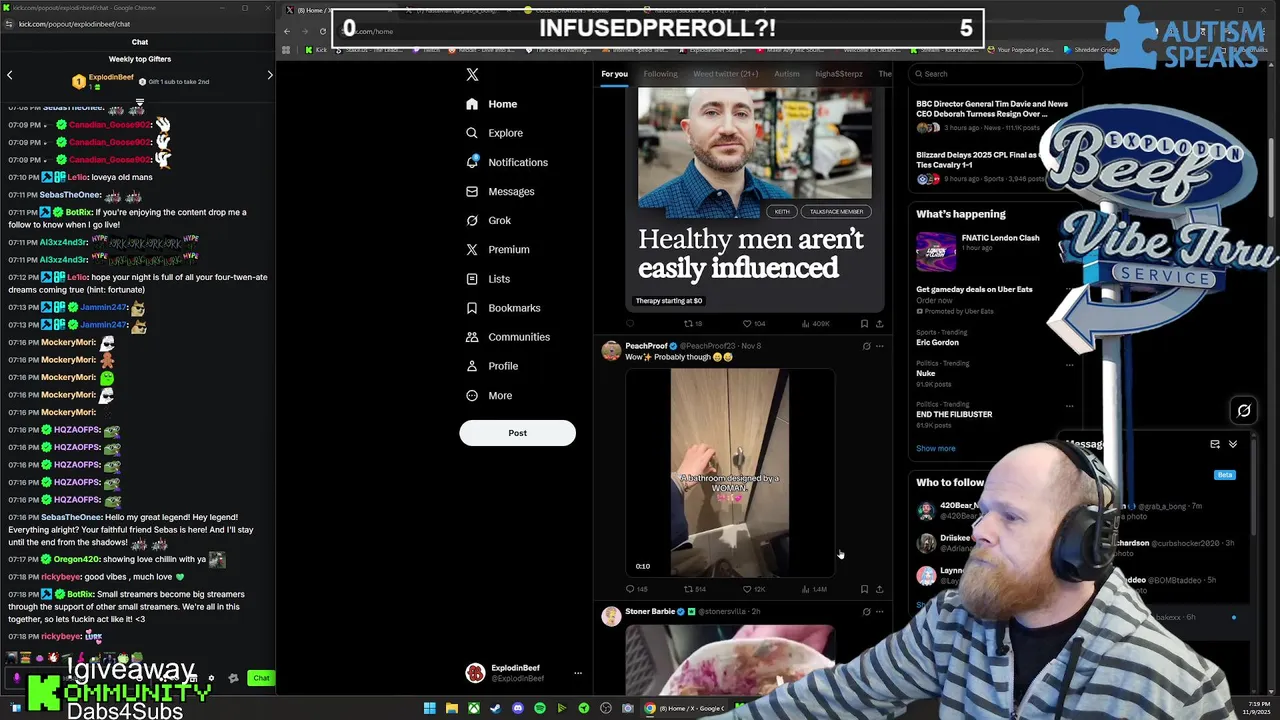Open Explore in X sidebar
Viewport: 1280px width, 720px height.
tap(494, 133)
